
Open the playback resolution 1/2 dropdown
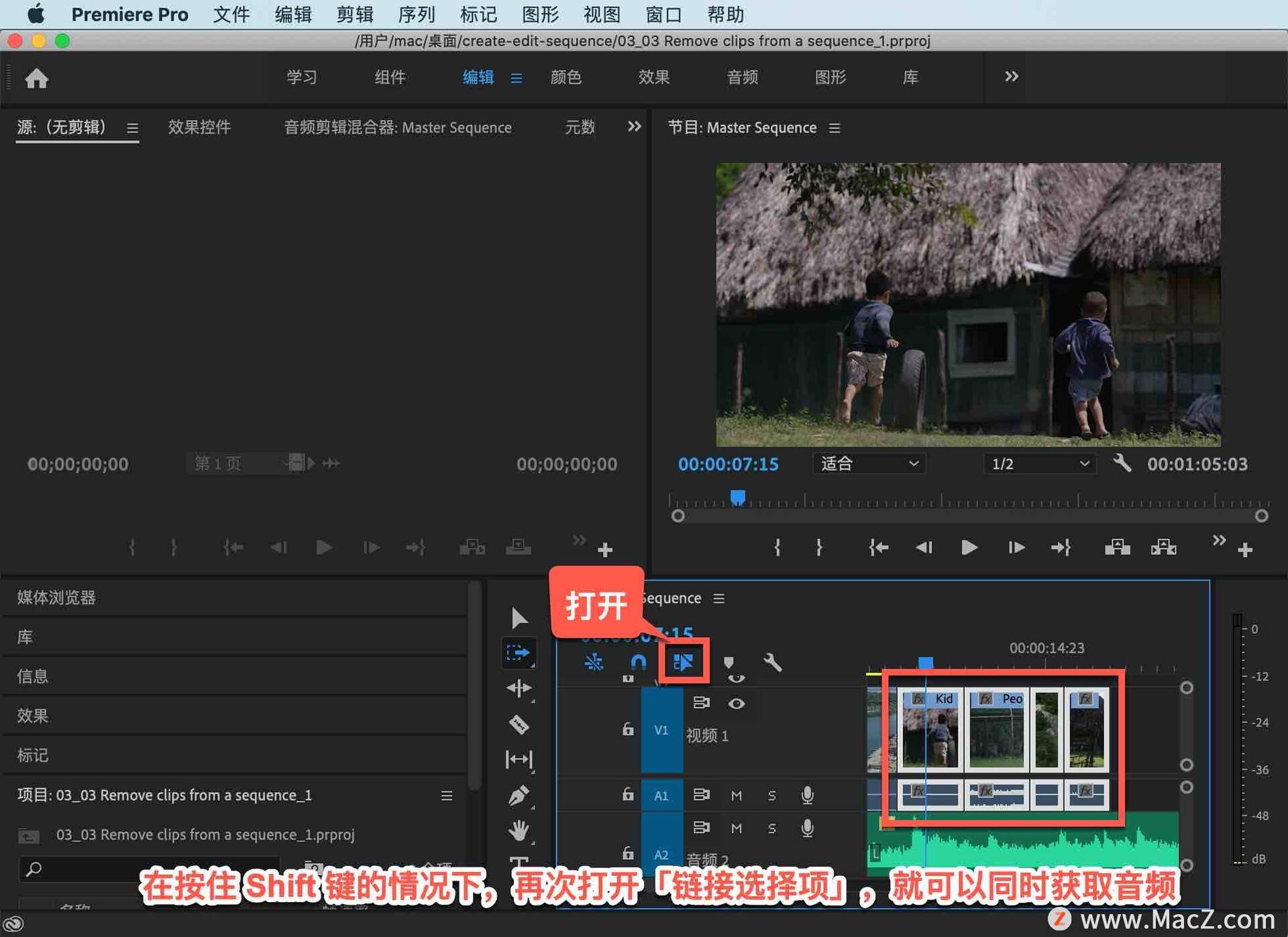point(1040,463)
